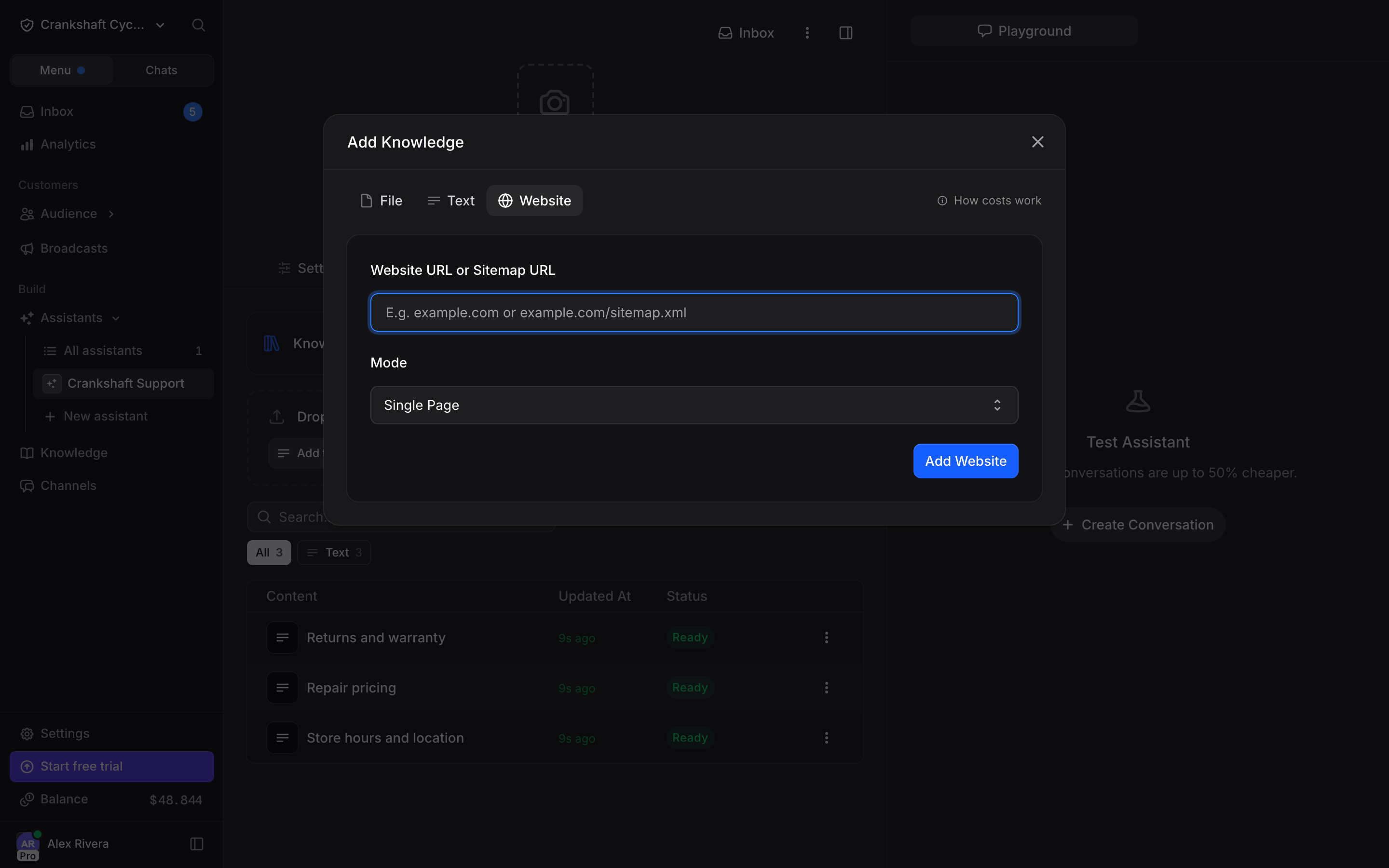This screenshot has height=868, width=1389.
Task: Select the Menu tab
Action: pos(62,70)
